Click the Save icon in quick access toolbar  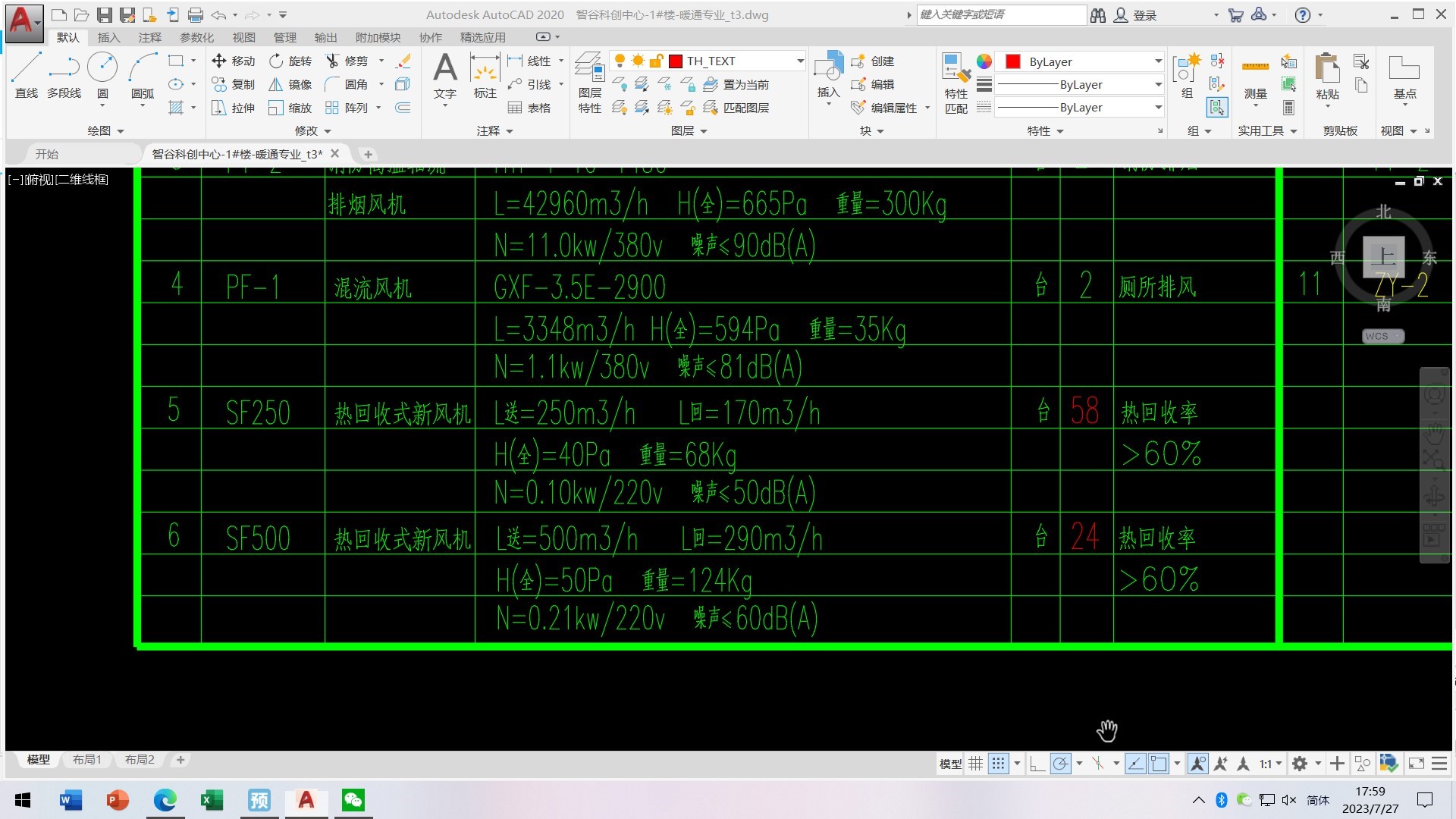[104, 14]
